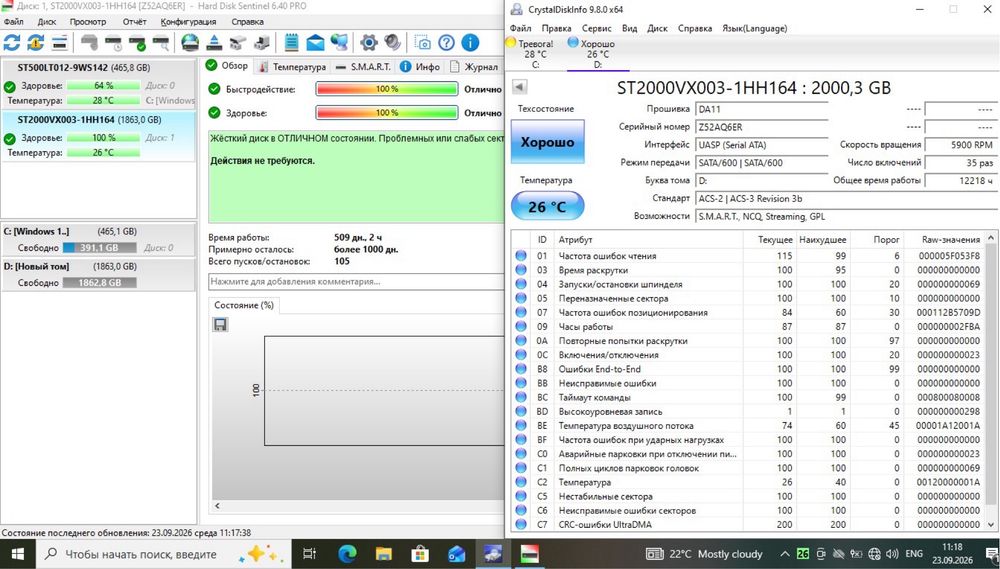This screenshot has height=569, width=1000.
Task: Click the S.M.A.R.T. table scrollbar down arrow
Action: (x=991, y=524)
